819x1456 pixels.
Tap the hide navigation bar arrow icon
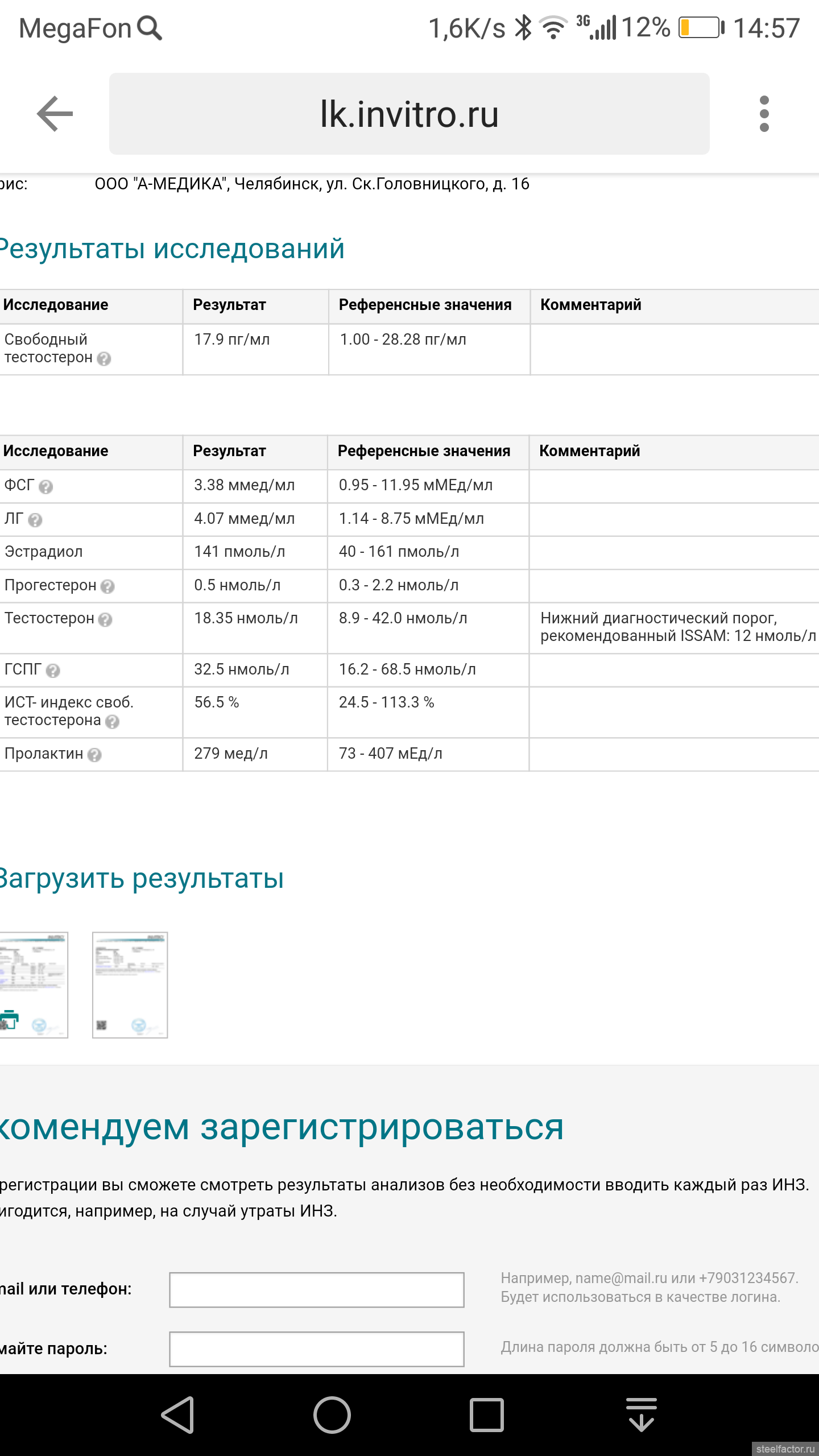pyautogui.click(x=642, y=1415)
